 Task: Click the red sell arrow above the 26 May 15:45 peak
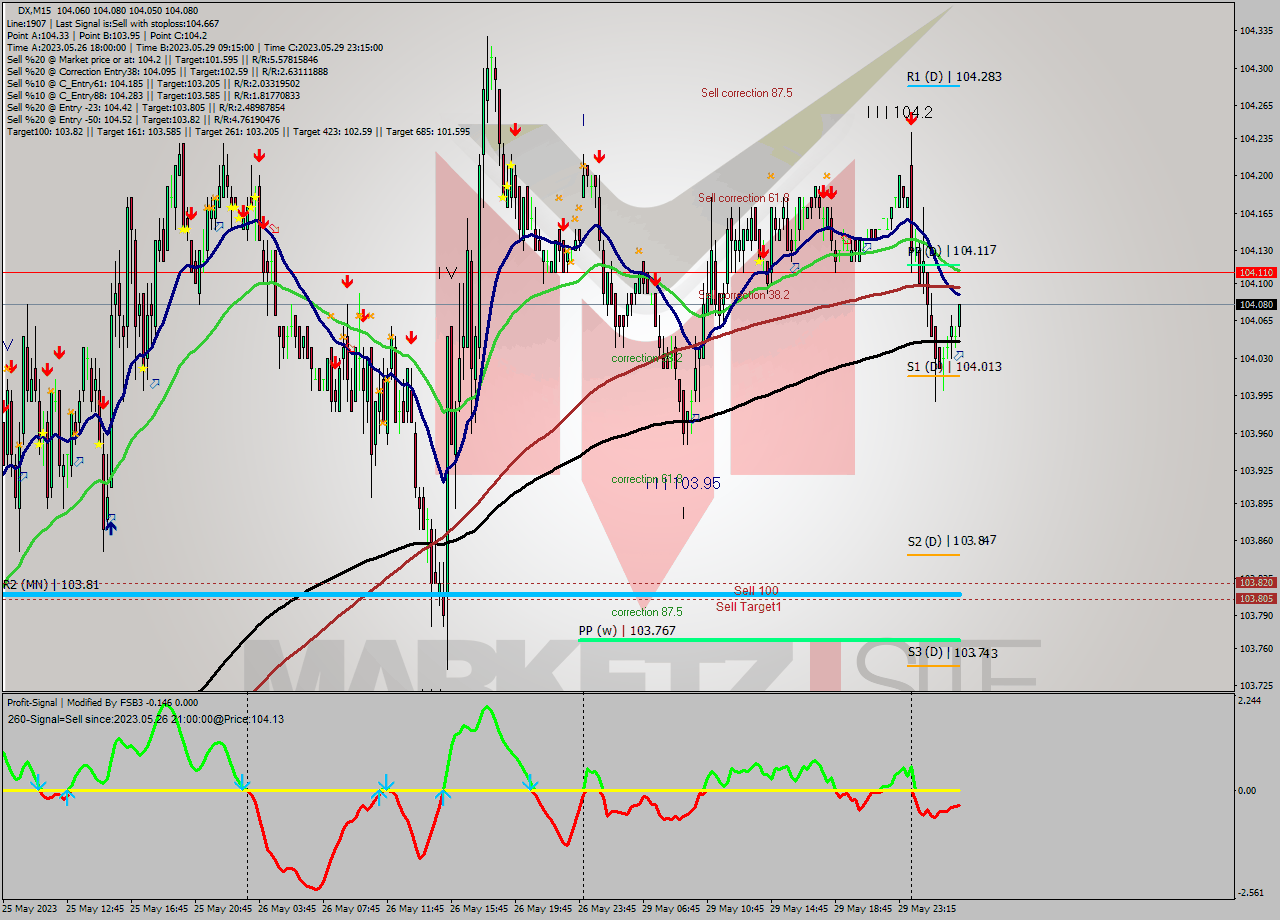pos(514,130)
